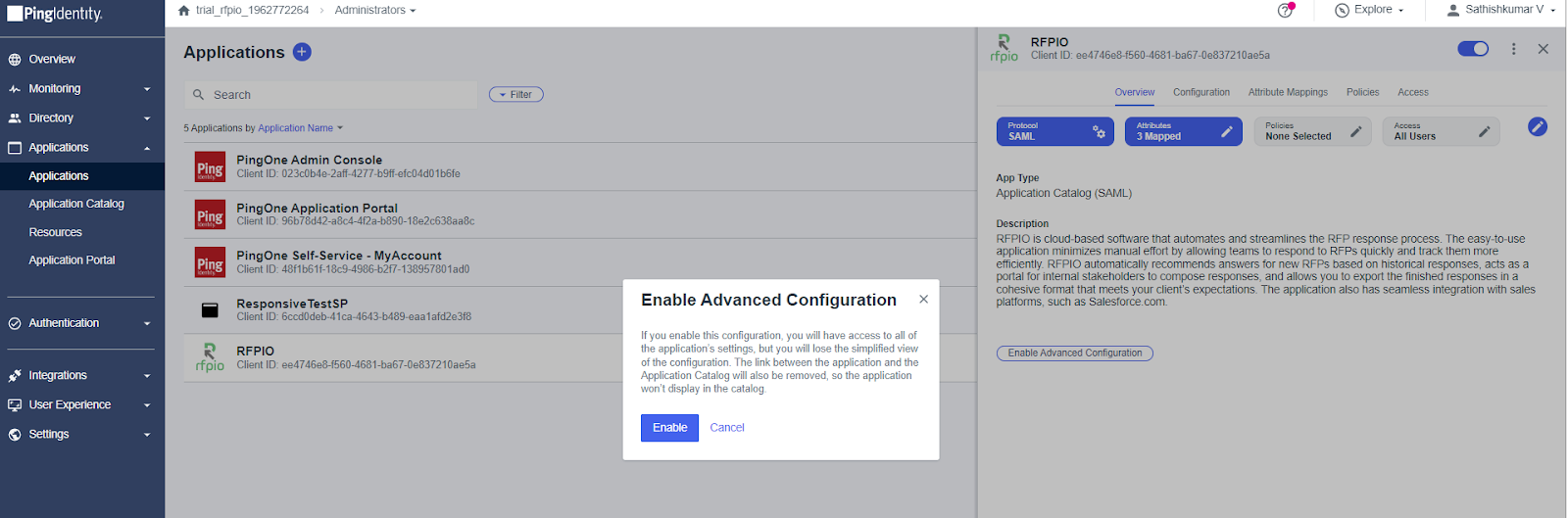Edit Access with pencil icon
The width and height of the screenshot is (1568, 518).
[x=1484, y=131]
